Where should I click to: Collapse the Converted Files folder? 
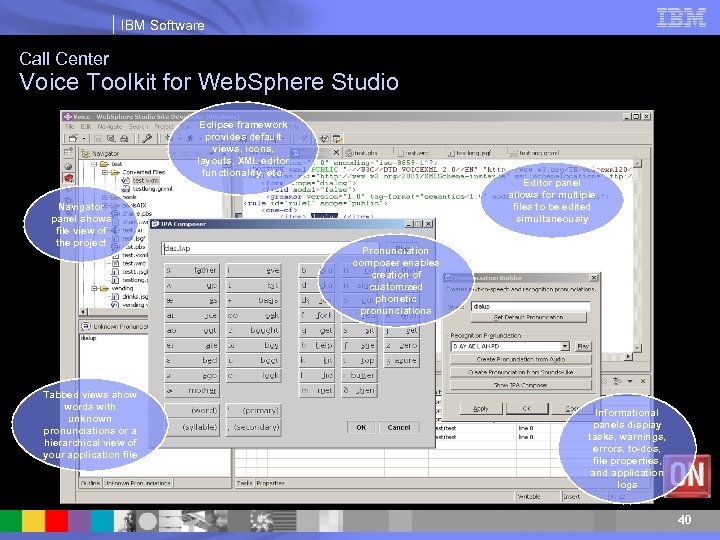coord(105,172)
